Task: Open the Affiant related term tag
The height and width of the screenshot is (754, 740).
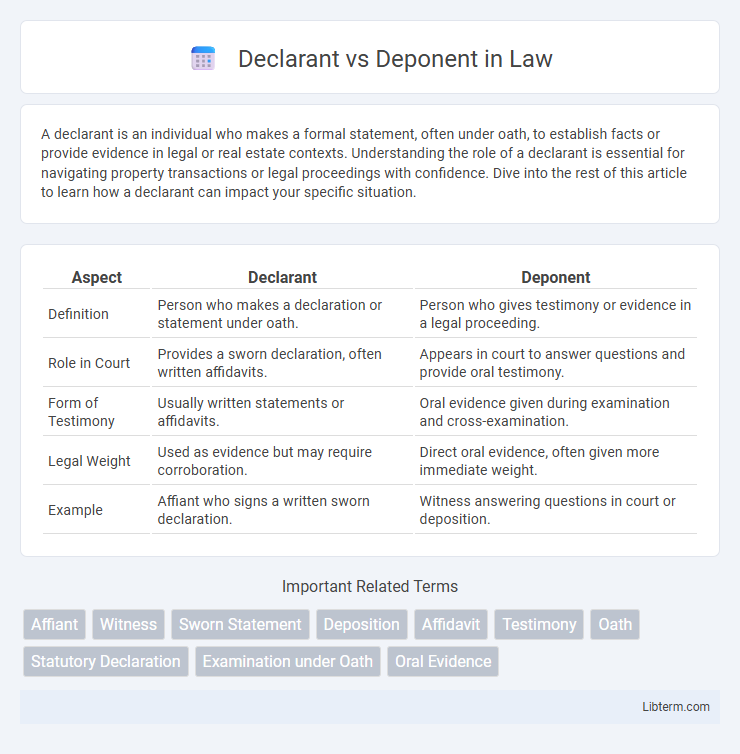Action: click(54, 624)
